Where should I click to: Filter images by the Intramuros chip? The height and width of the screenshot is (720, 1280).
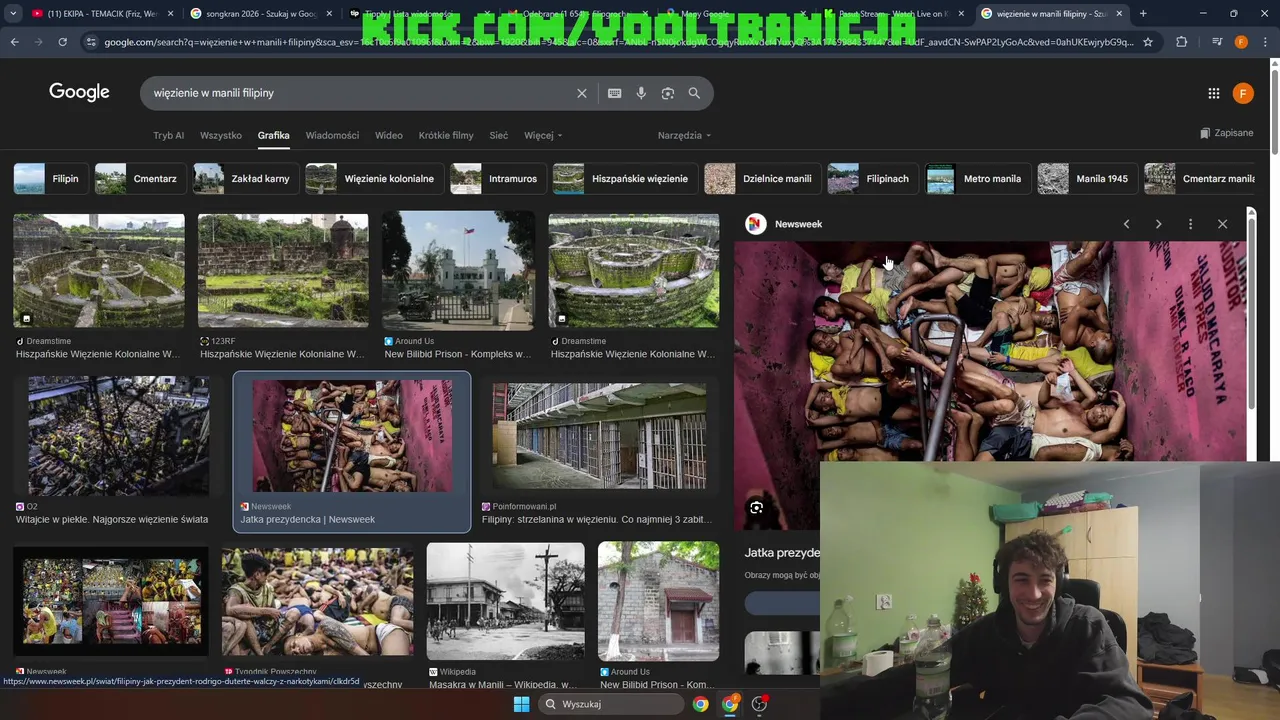(497, 179)
